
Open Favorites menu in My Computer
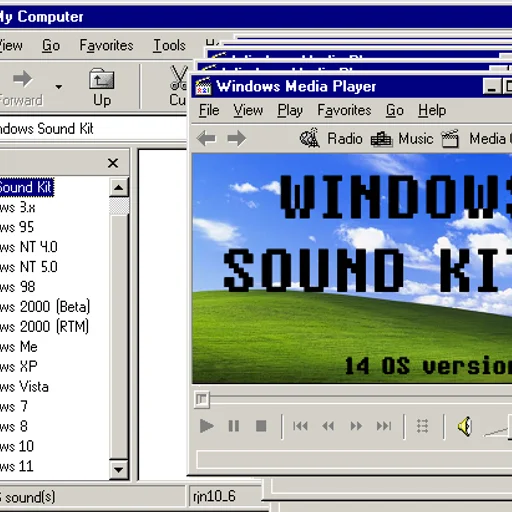(106, 45)
